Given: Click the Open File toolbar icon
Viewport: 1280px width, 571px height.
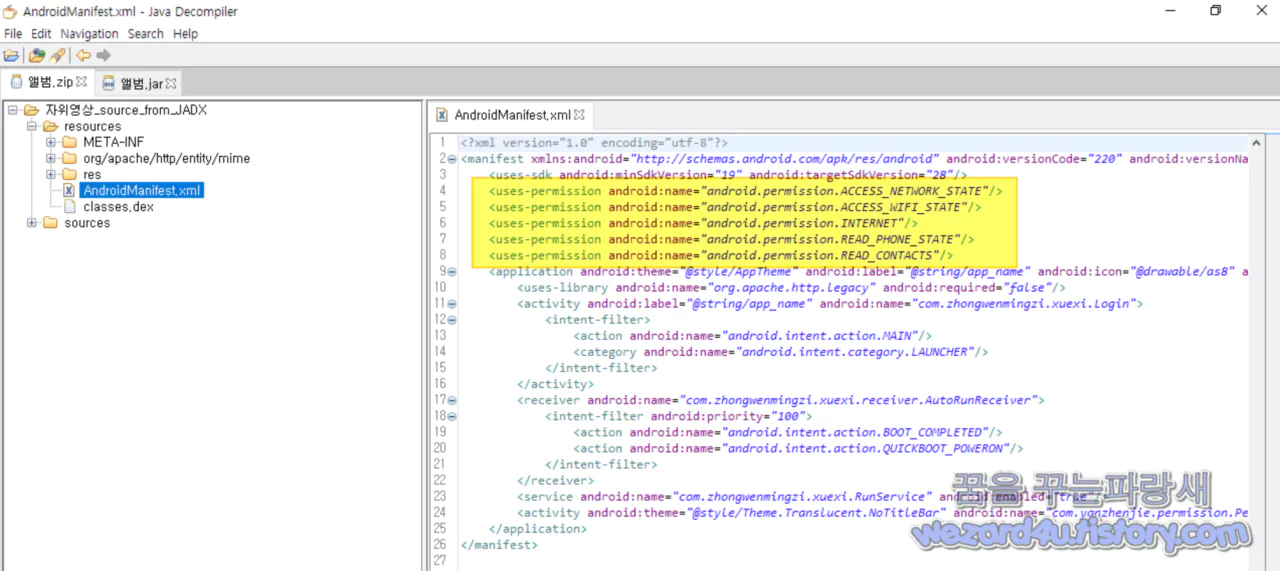Looking at the screenshot, I should (x=11, y=56).
